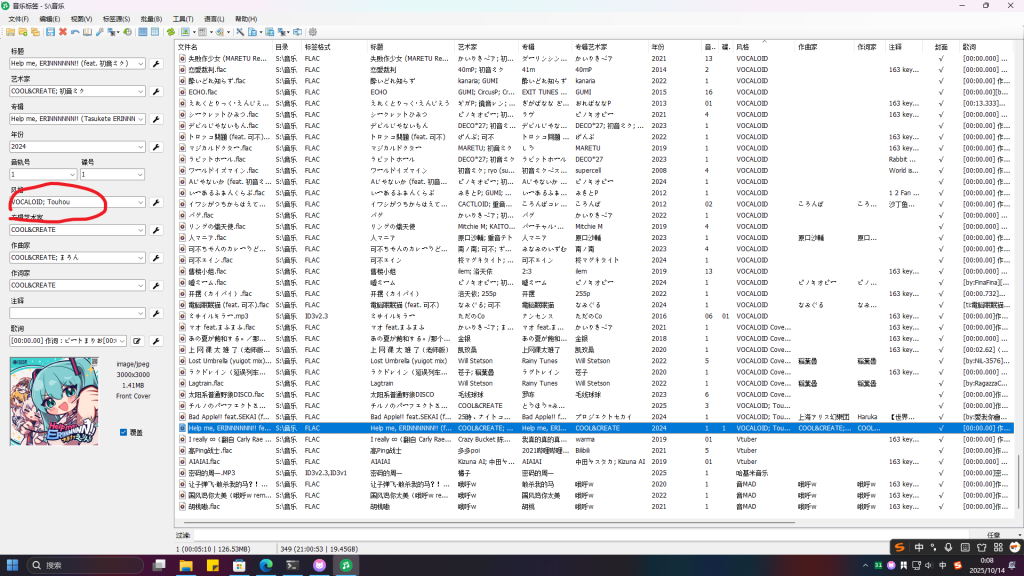Click the settings gear icon in toolbar
Screen dimensions: 1024x576
pos(312,32)
